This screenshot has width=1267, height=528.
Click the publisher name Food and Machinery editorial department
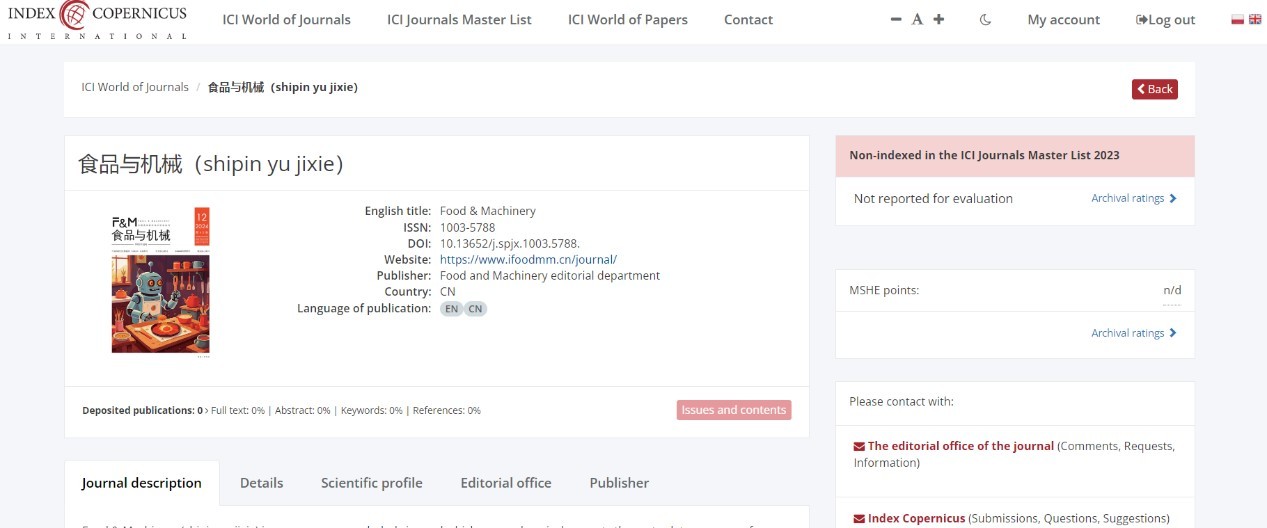(550, 275)
